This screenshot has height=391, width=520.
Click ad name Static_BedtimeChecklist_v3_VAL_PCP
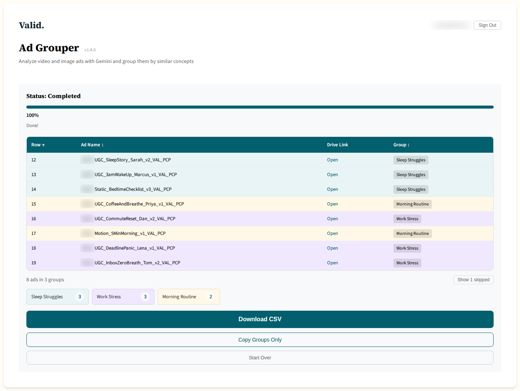[x=133, y=189]
